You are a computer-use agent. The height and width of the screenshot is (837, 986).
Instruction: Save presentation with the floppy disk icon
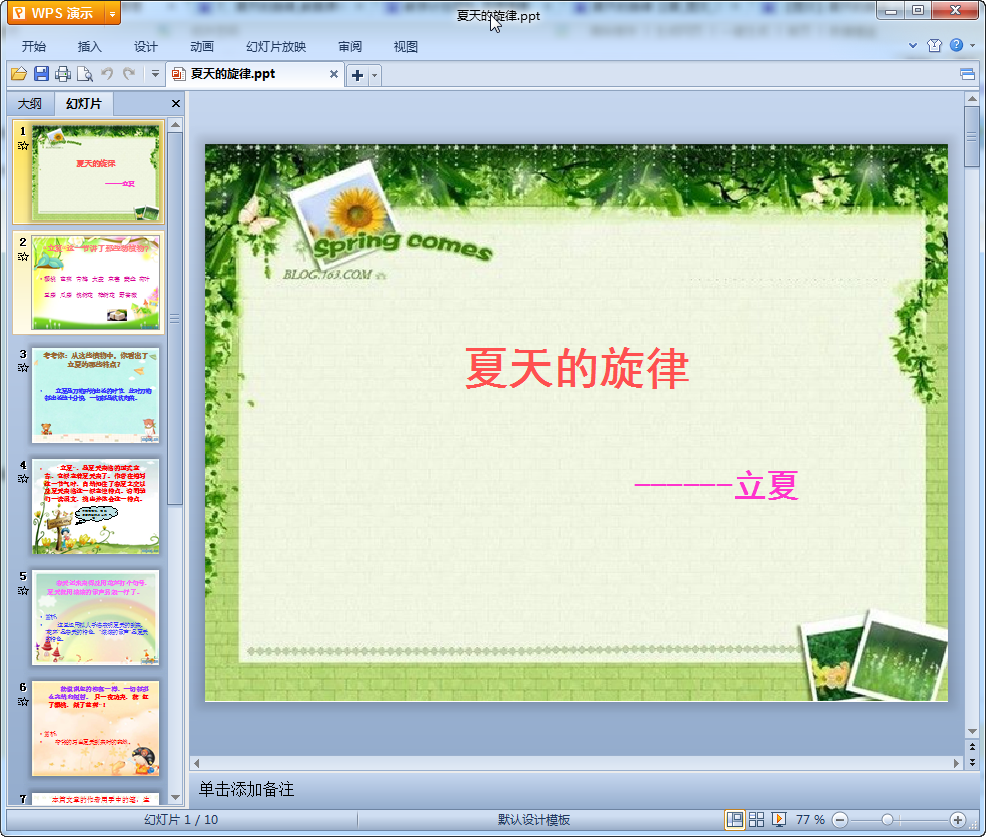point(42,74)
